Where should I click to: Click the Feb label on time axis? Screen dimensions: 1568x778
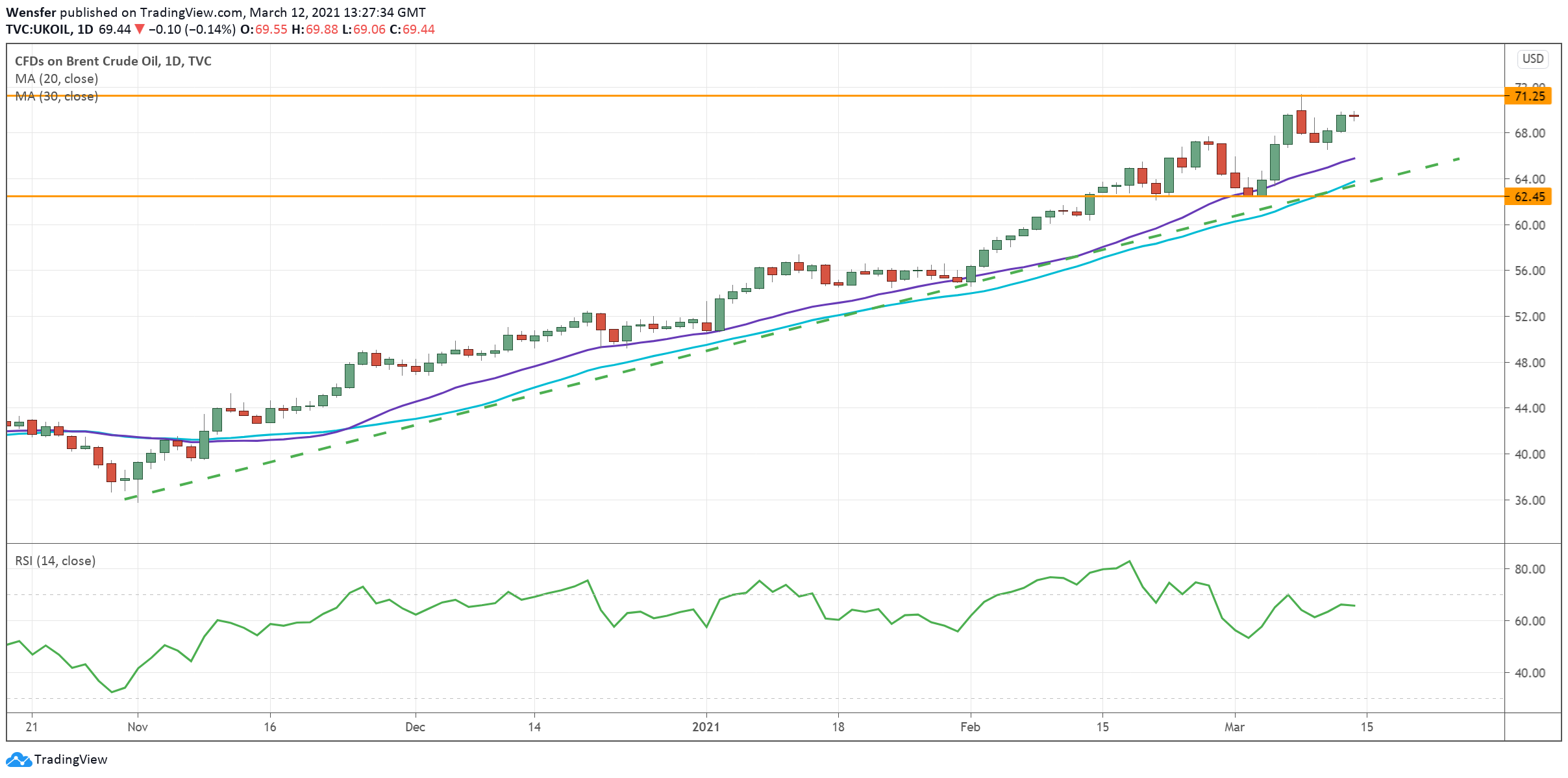[x=970, y=727]
